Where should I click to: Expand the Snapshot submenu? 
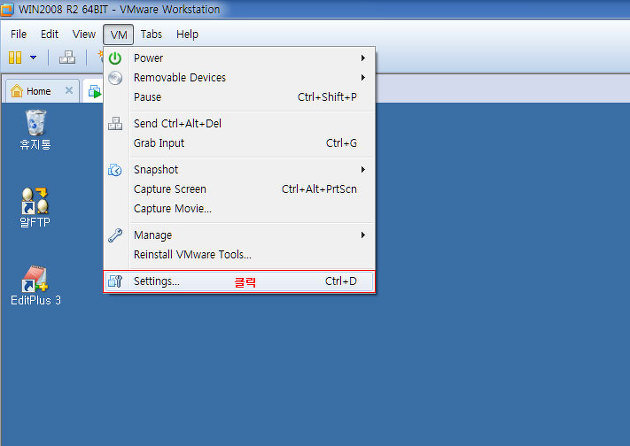tap(239, 170)
